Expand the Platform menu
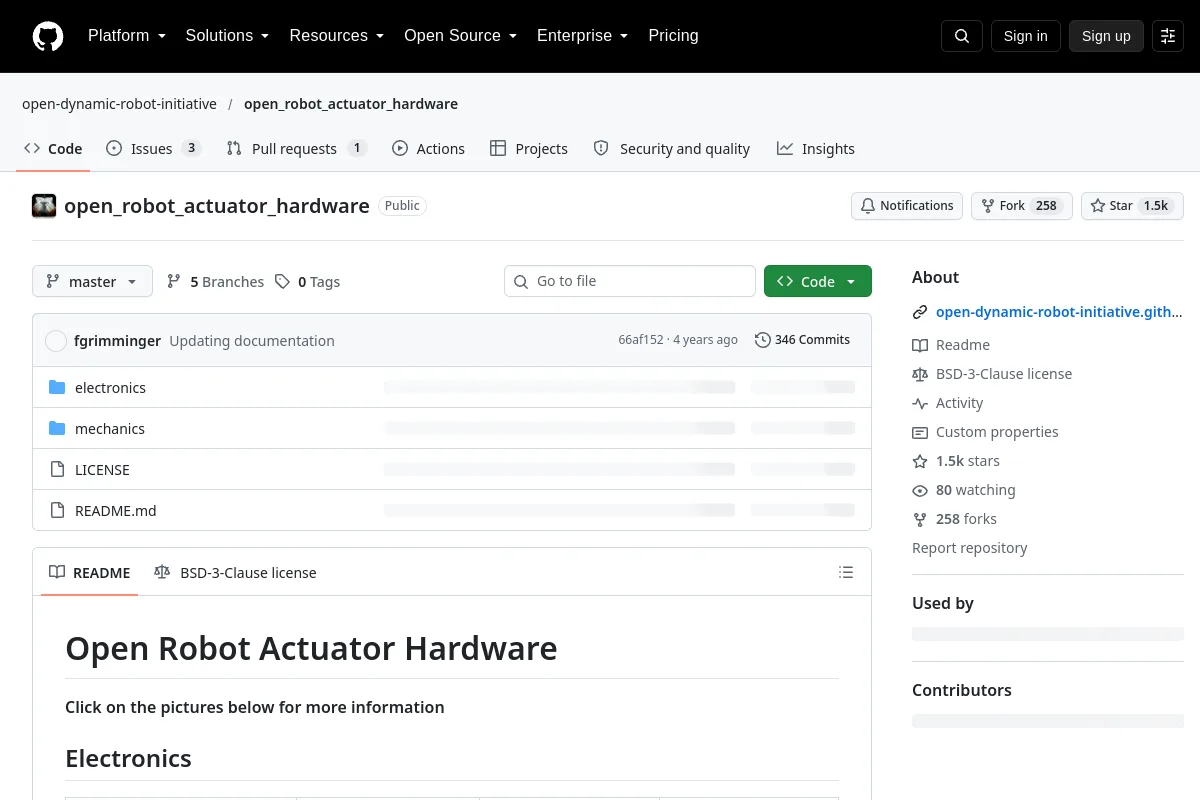Image resolution: width=1200 pixels, height=800 pixels. (127, 36)
